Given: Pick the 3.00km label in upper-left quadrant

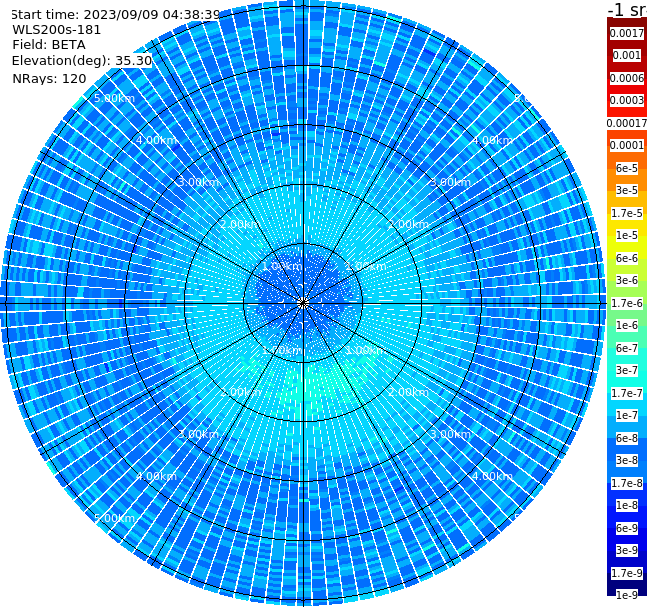Looking at the screenshot, I should click(x=198, y=182).
